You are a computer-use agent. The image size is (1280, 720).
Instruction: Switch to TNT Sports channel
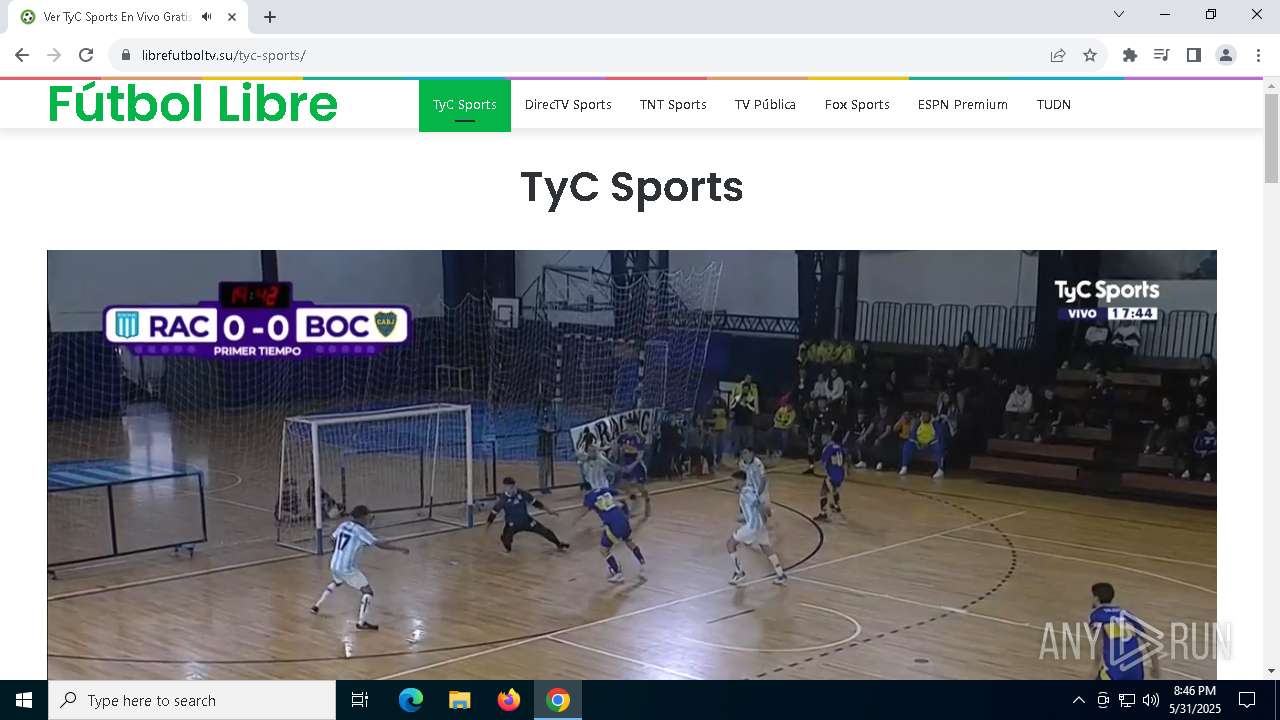click(x=673, y=105)
